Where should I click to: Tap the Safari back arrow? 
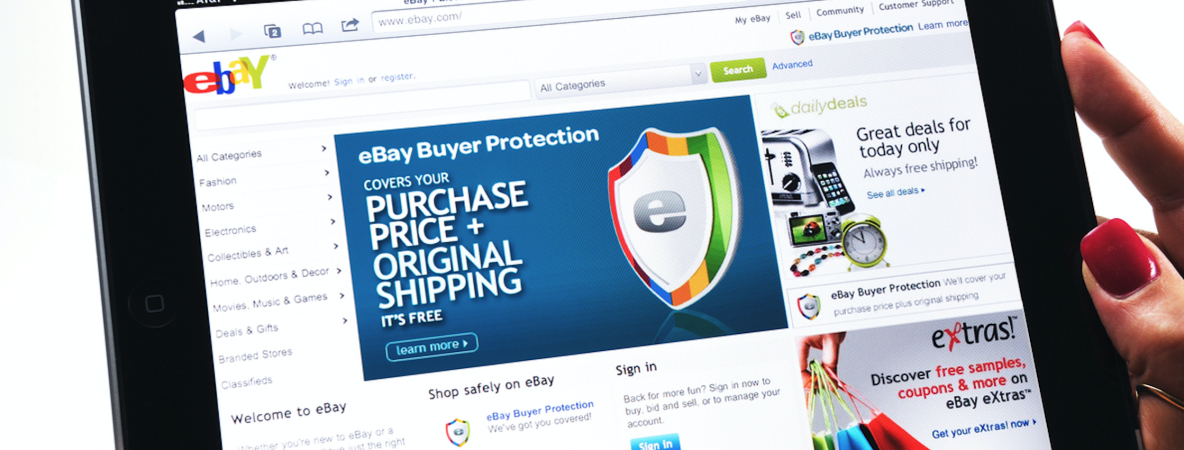(199, 35)
